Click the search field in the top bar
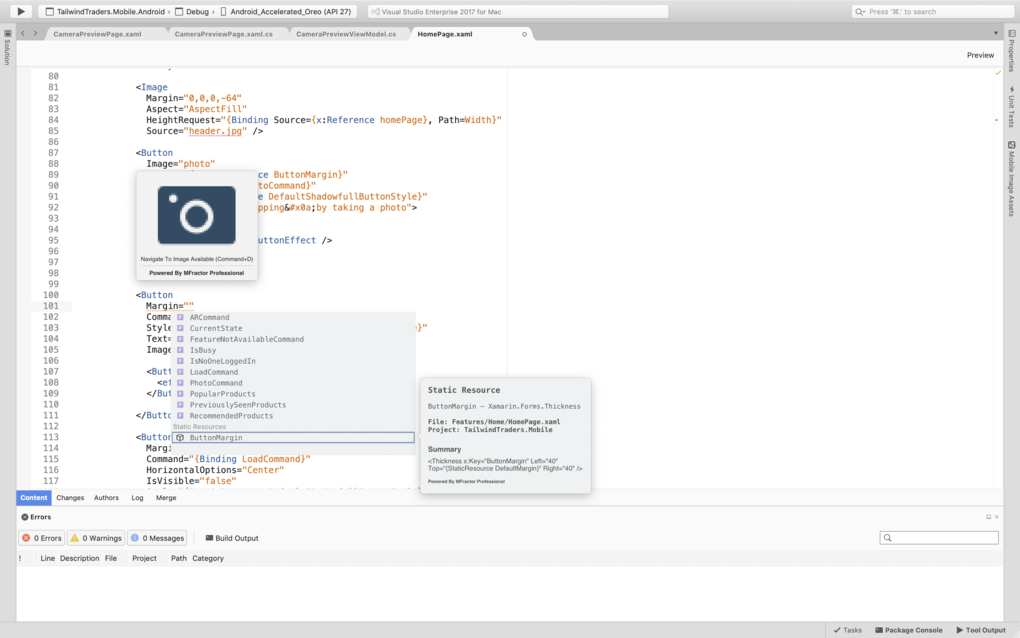The image size is (1020, 638). [932, 12]
